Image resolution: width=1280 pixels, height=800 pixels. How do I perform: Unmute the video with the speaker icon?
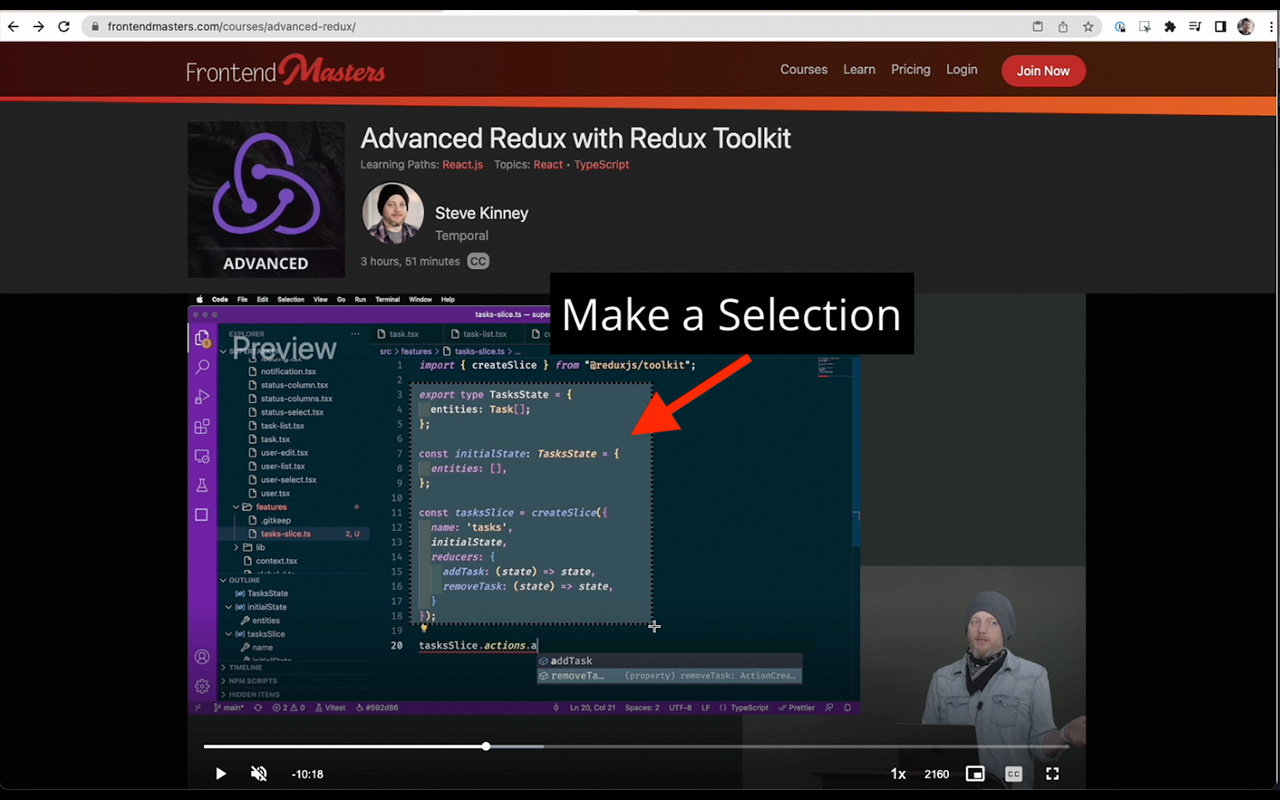tap(259, 774)
